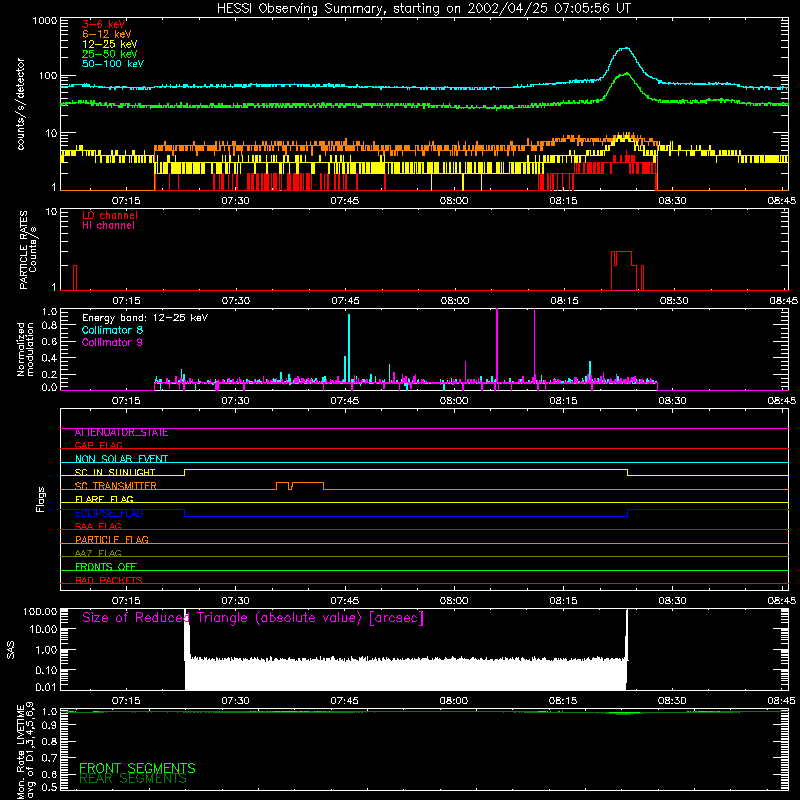Image resolution: width=800 pixels, height=800 pixels.
Task: Select the BAD_PACKETS flag label
Action: tap(109, 580)
